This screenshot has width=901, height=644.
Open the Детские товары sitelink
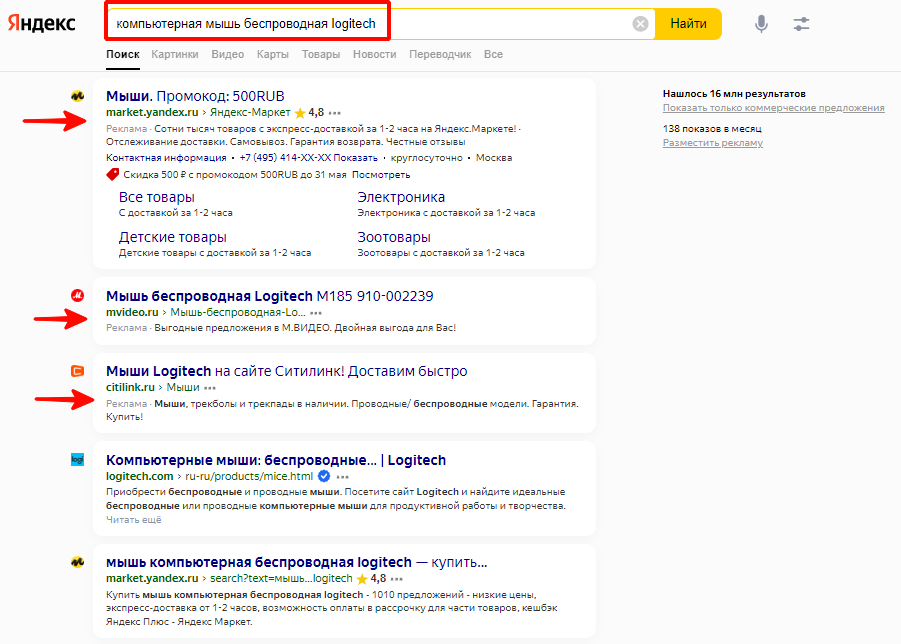172,237
